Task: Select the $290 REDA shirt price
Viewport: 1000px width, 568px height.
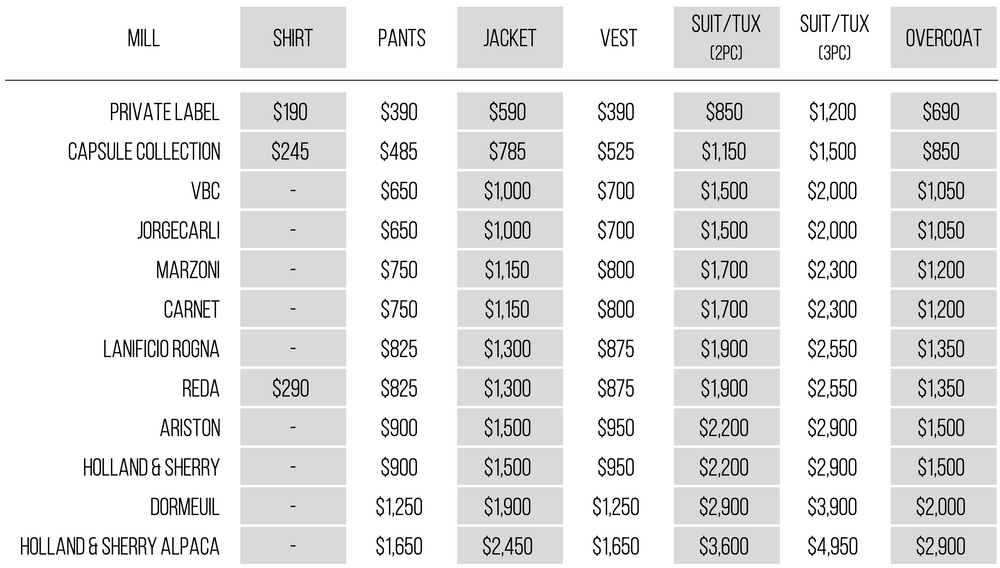Action: click(x=292, y=389)
